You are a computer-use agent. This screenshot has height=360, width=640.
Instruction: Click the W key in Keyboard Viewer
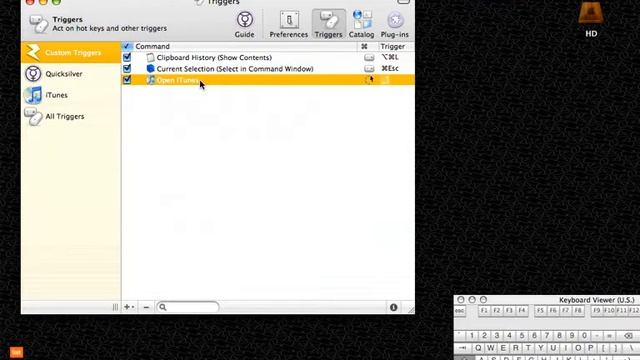pos(491,348)
